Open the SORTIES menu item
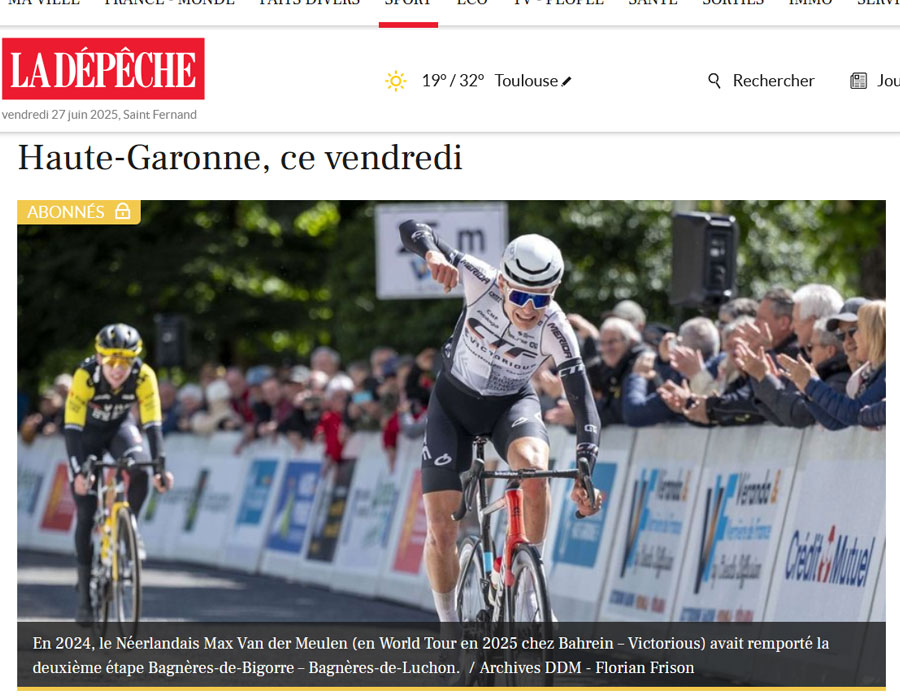900x700 pixels. (x=733, y=3)
